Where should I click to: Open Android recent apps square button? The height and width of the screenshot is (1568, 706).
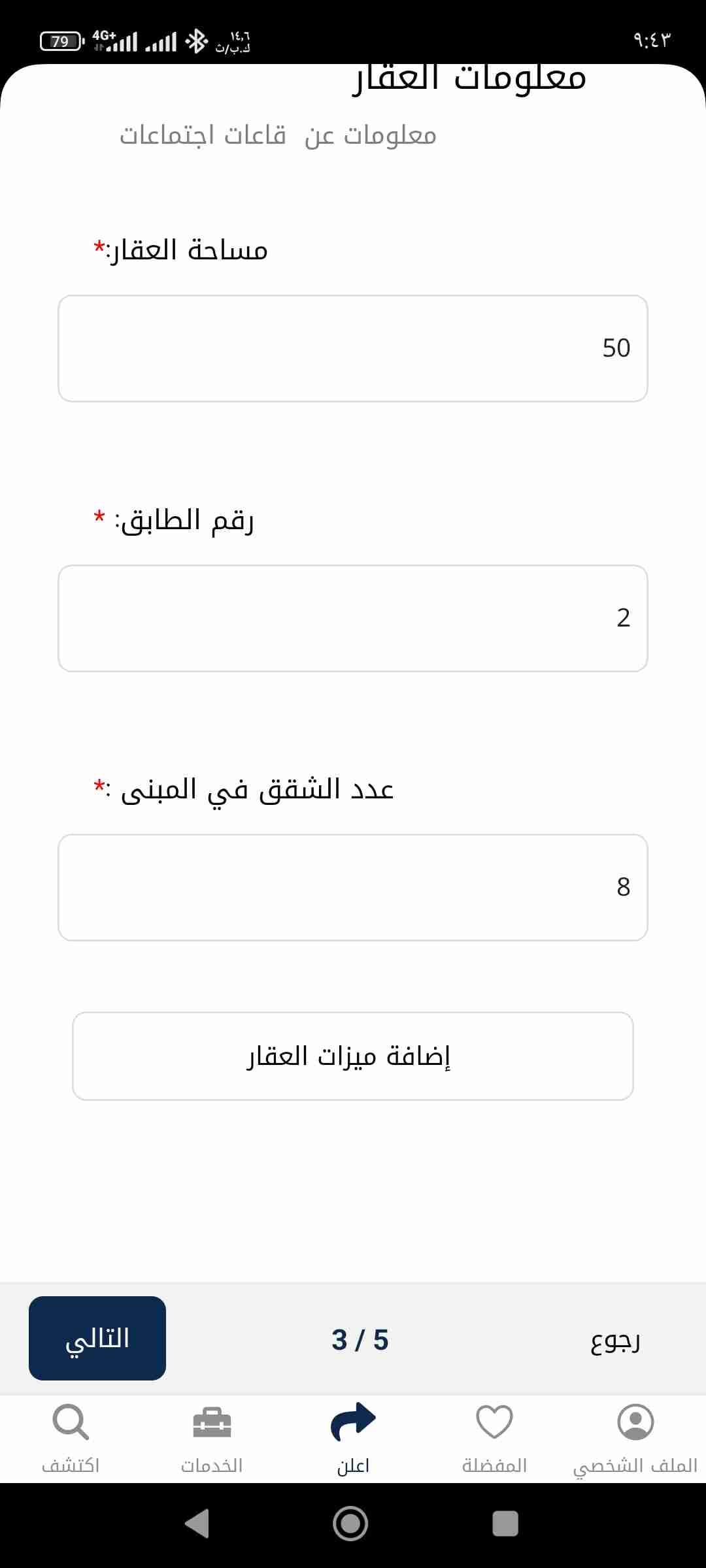pyautogui.click(x=505, y=1524)
